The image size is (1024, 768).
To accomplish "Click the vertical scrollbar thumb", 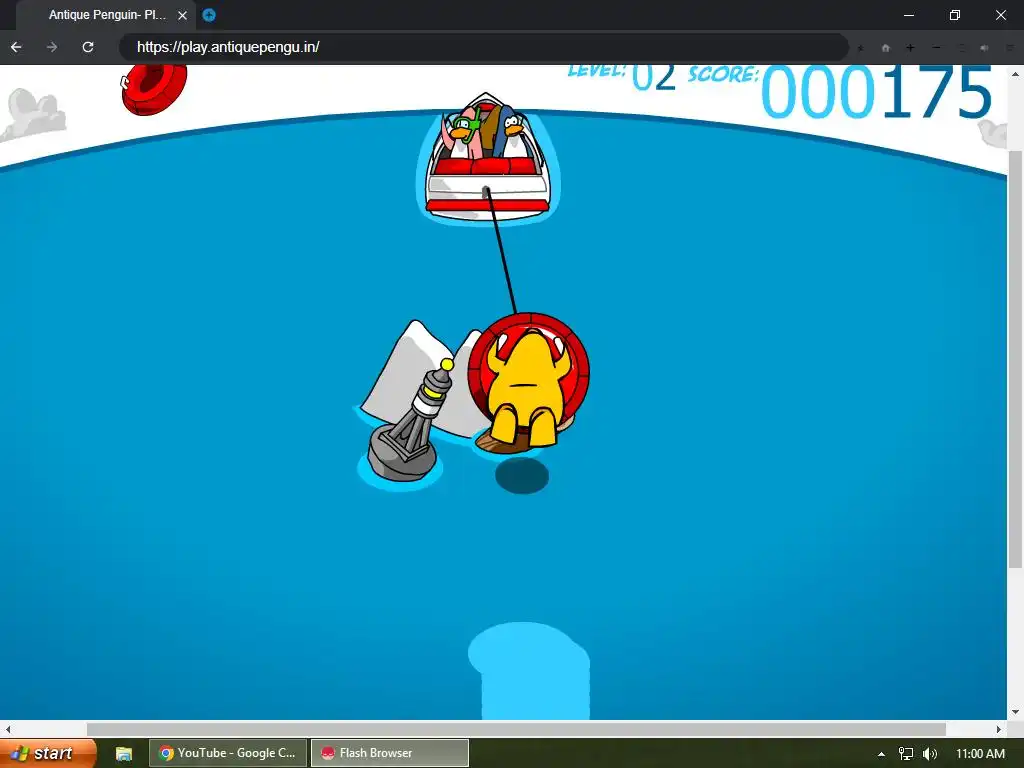I will [x=1014, y=359].
